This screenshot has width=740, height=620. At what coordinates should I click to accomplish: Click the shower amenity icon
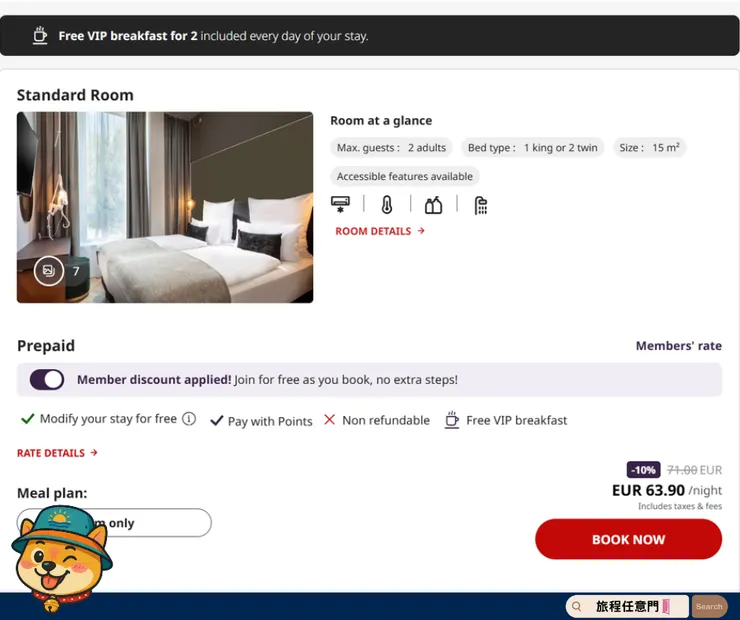point(480,205)
